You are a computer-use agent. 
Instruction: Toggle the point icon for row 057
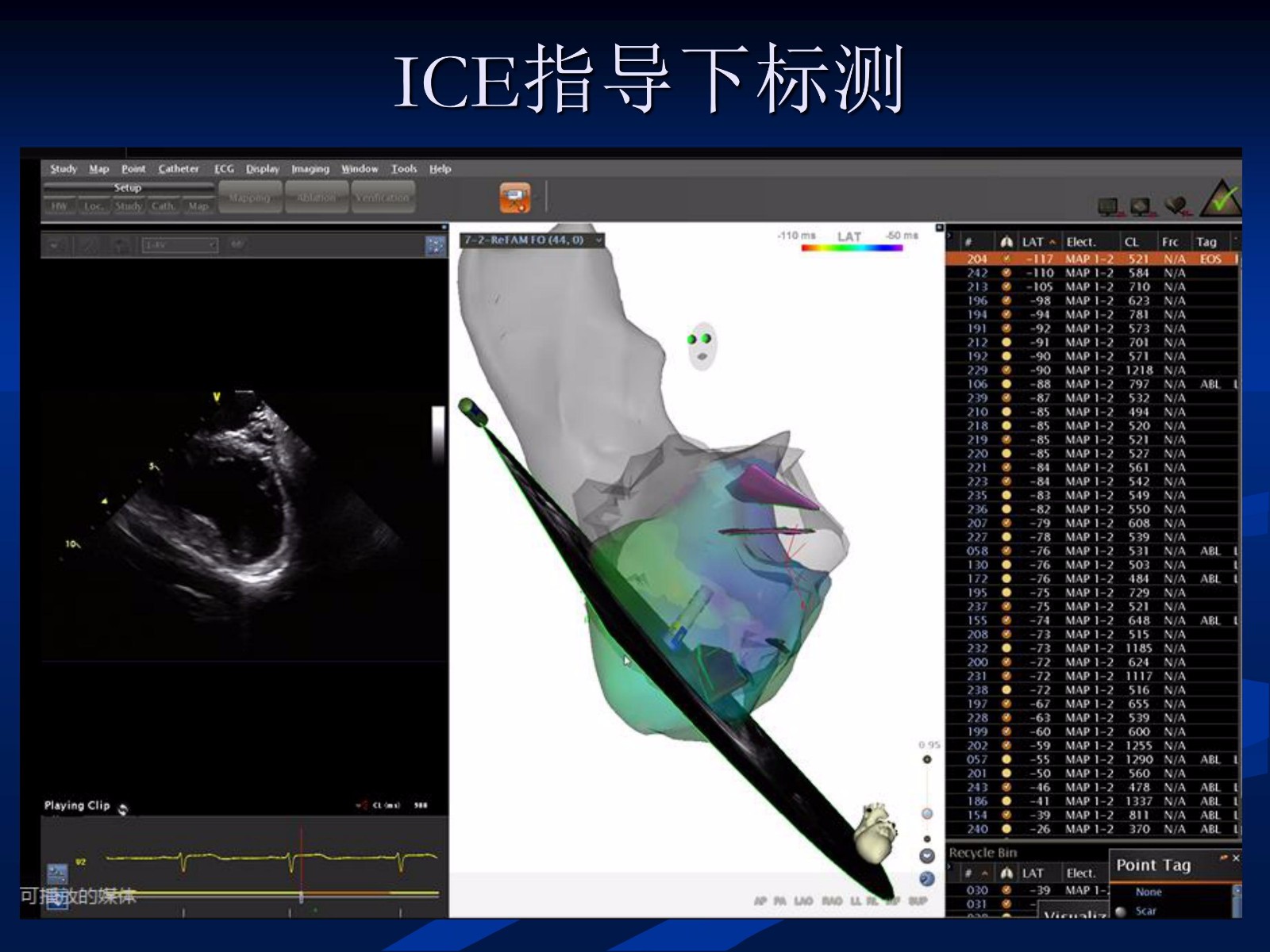[x=1006, y=759]
